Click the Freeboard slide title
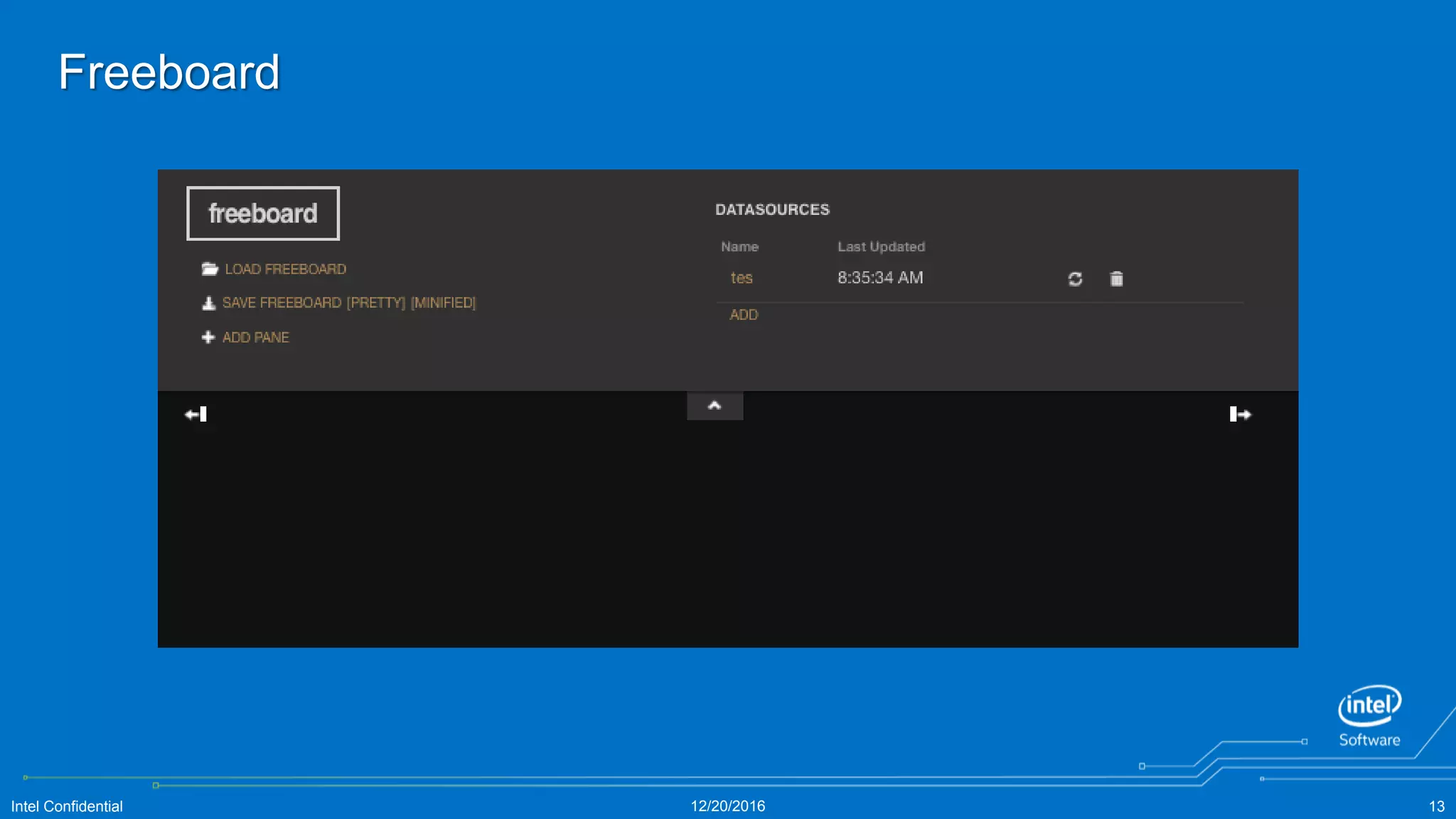This screenshot has width=1456, height=819. point(169,72)
